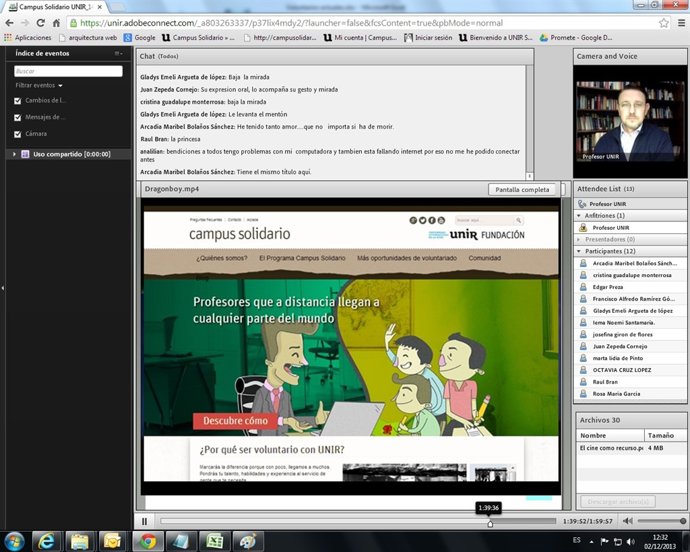This screenshot has height=552, width=690.
Task: Open Excel from the taskbar
Action: coord(213,541)
